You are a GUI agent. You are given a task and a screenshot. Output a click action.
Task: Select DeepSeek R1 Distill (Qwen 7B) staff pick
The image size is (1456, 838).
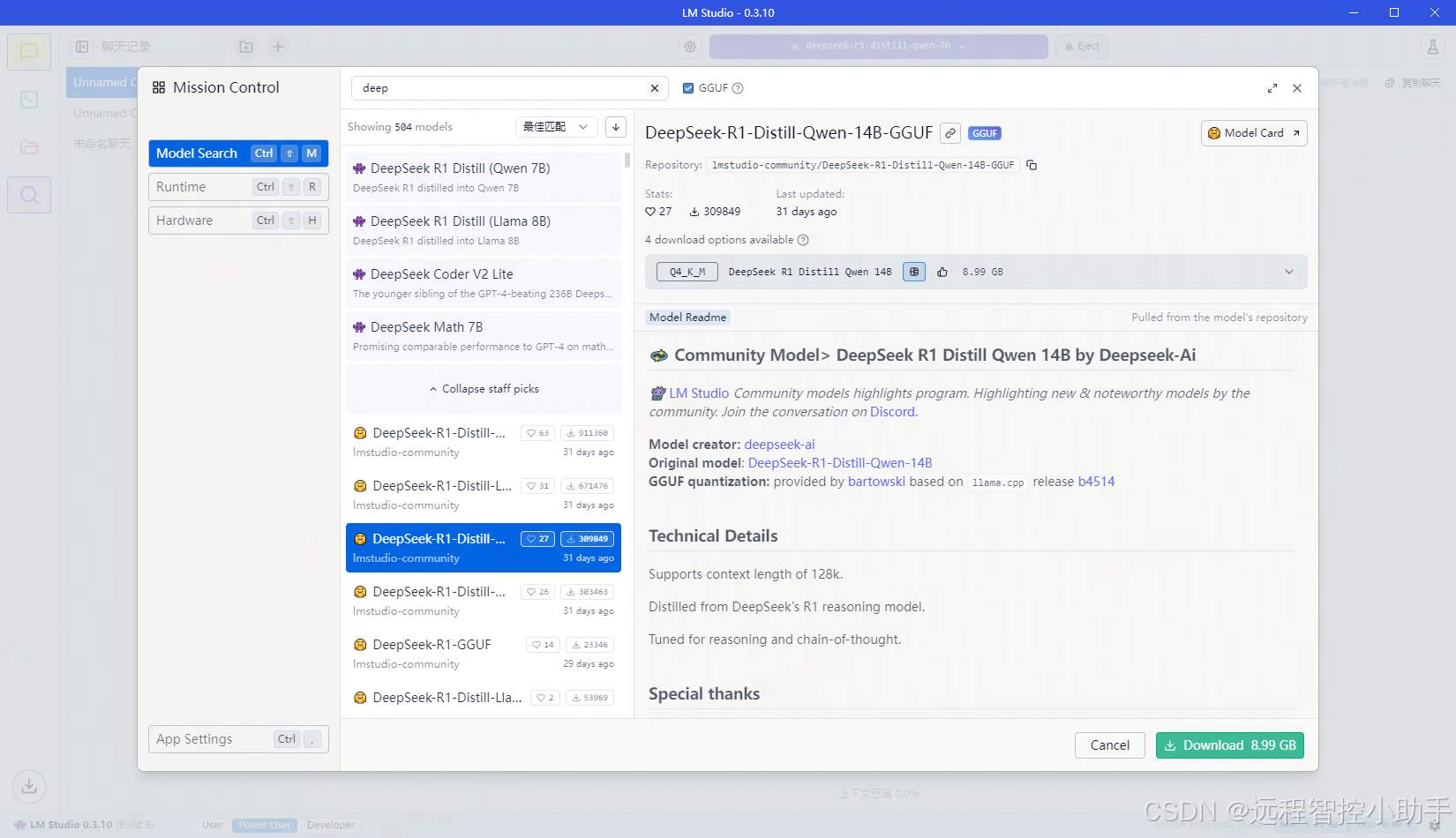(484, 177)
